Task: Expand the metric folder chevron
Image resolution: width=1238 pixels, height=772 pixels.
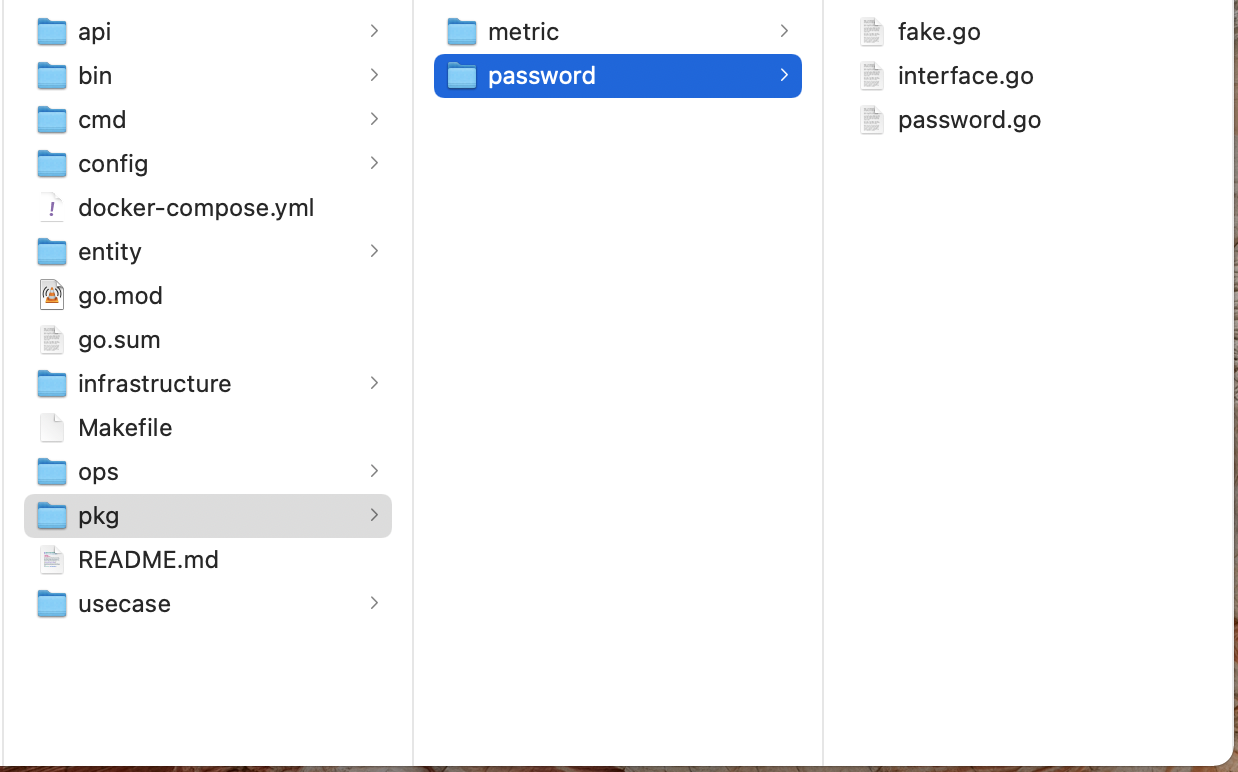Action: point(784,31)
